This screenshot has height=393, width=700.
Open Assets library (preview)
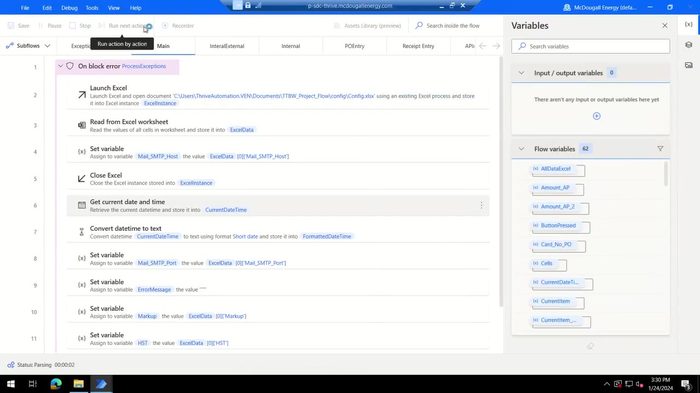(368, 26)
